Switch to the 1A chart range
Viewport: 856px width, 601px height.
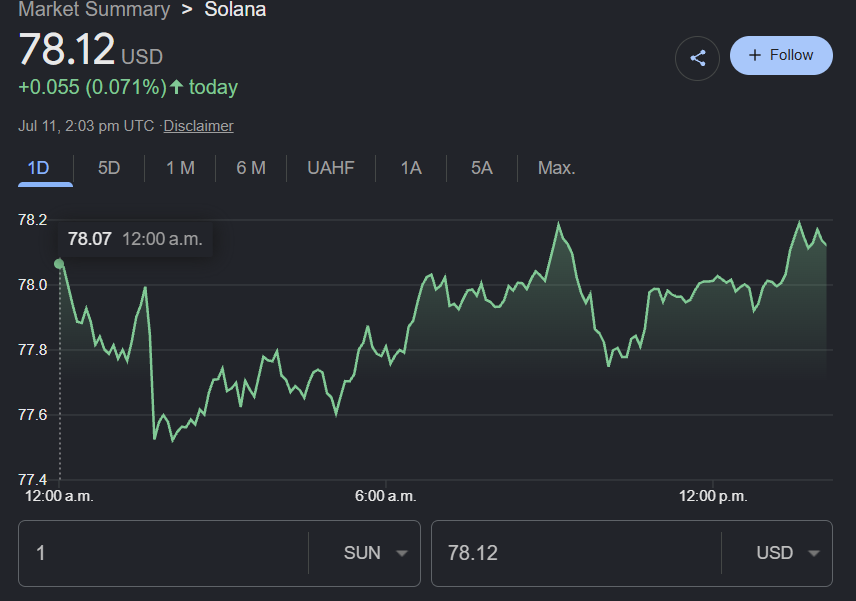pos(411,168)
